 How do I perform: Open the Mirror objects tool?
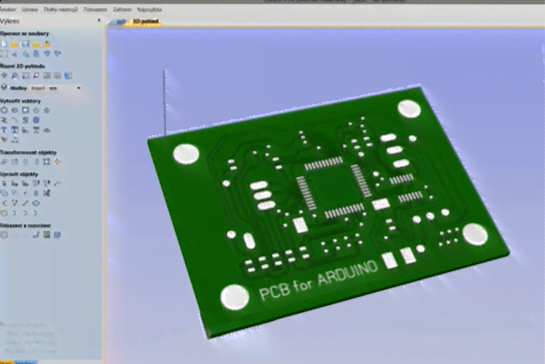pyautogui.click(x=36, y=162)
